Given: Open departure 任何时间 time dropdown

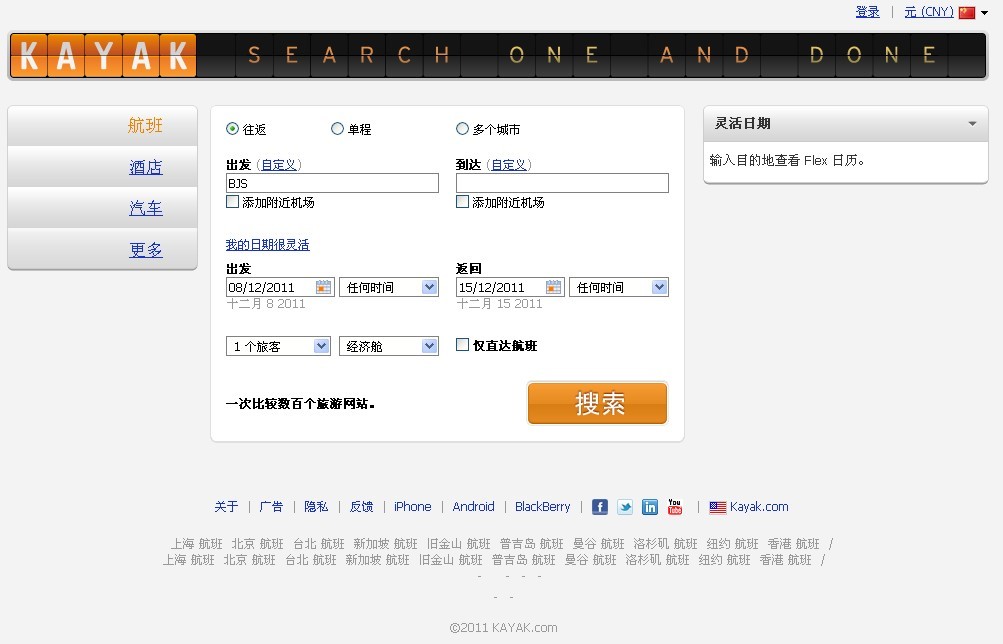Looking at the screenshot, I should coord(389,287).
